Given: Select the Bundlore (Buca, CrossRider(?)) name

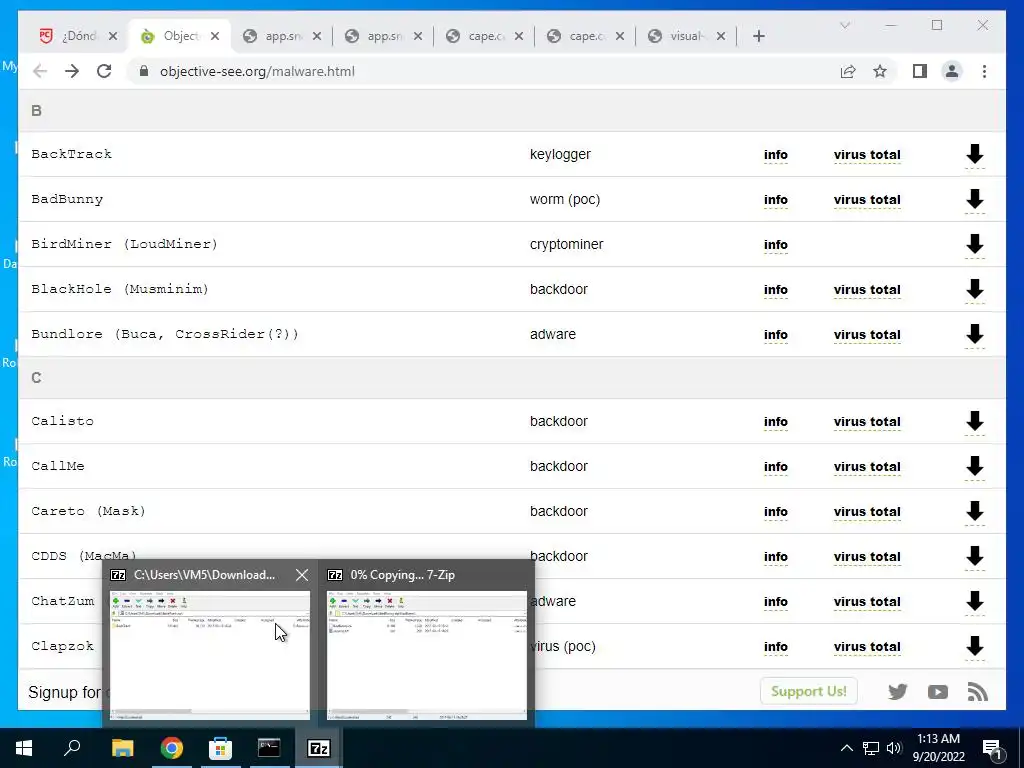Looking at the screenshot, I should point(165,334).
